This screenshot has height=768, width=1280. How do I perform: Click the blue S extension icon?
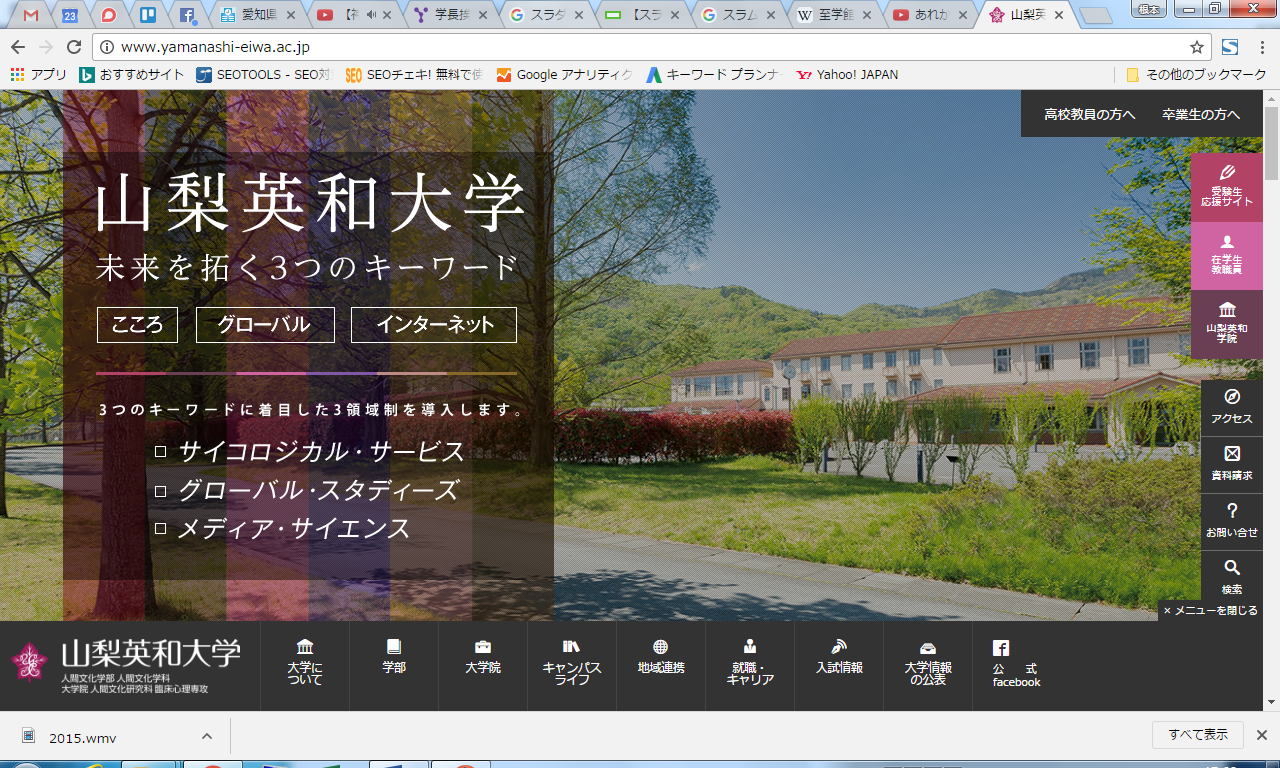[x=1230, y=47]
